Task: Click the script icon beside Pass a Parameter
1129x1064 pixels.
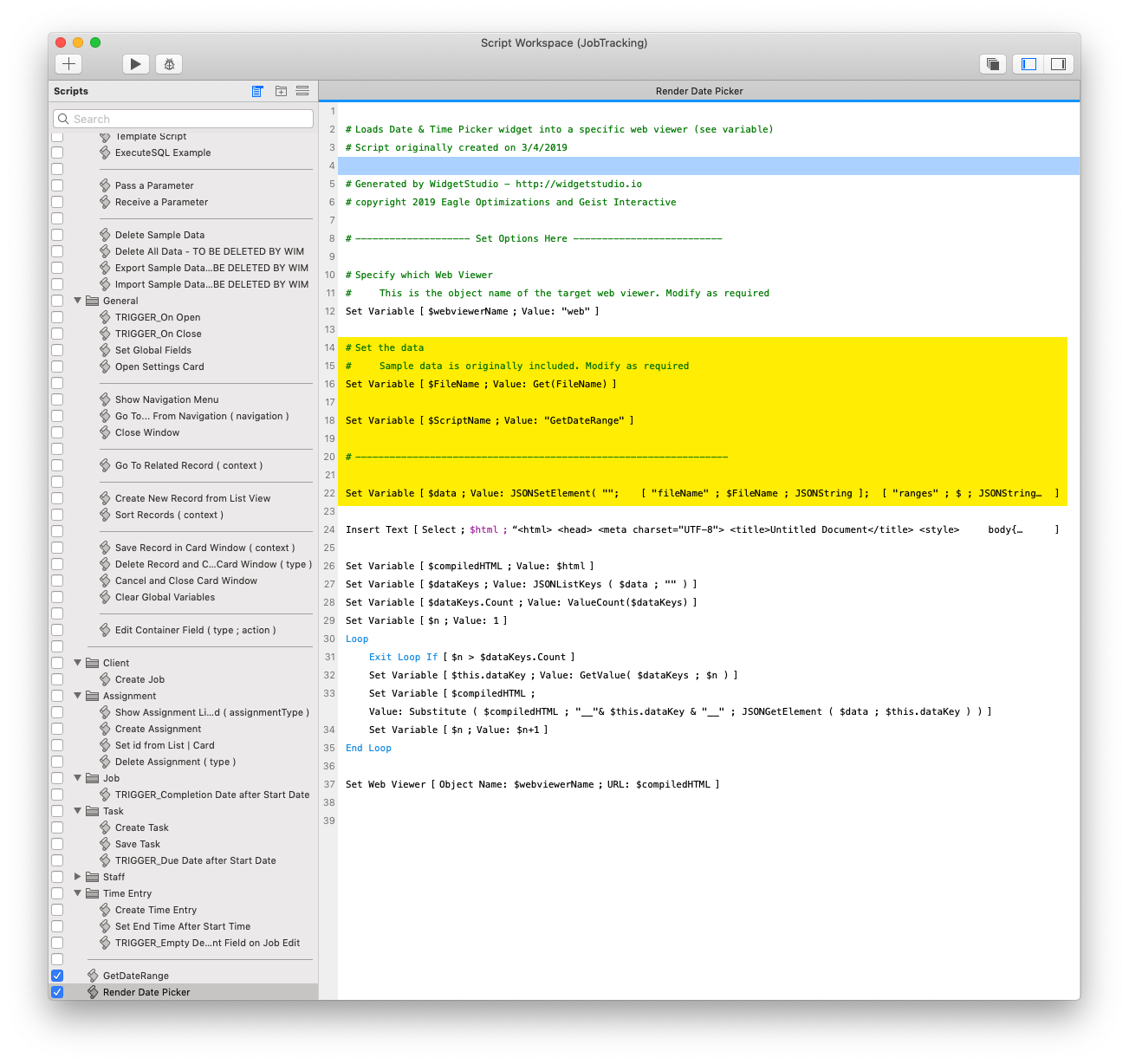Action: pyautogui.click(x=105, y=185)
